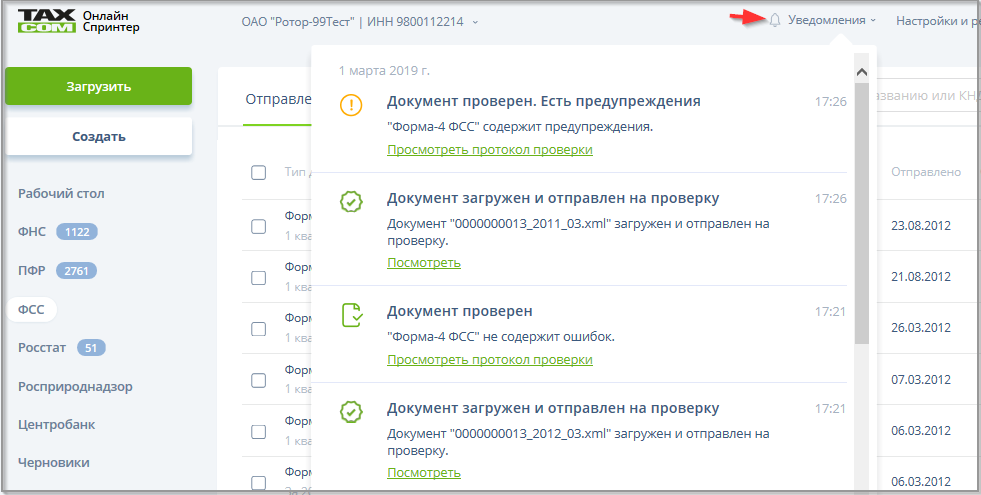
Task: Click the yellow warning icon in notifications
Action: [350, 105]
